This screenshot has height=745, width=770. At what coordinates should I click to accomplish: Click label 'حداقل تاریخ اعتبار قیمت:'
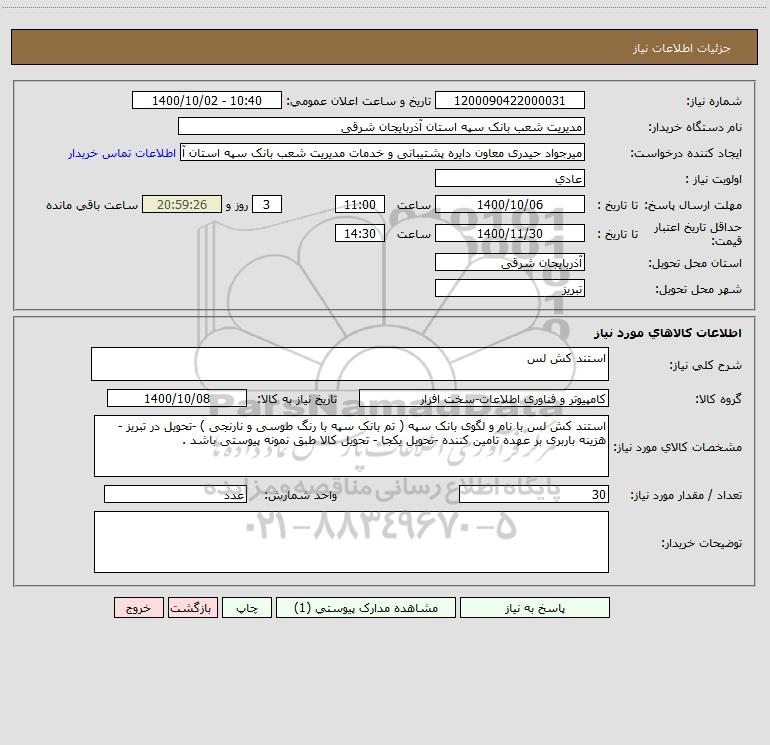click(697, 234)
